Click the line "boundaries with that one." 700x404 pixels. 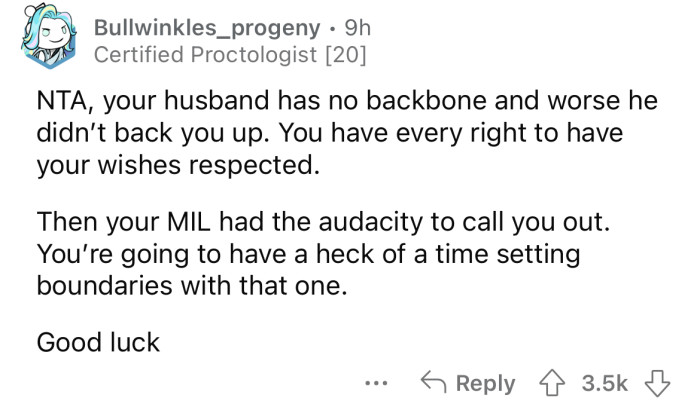click(188, 285)
